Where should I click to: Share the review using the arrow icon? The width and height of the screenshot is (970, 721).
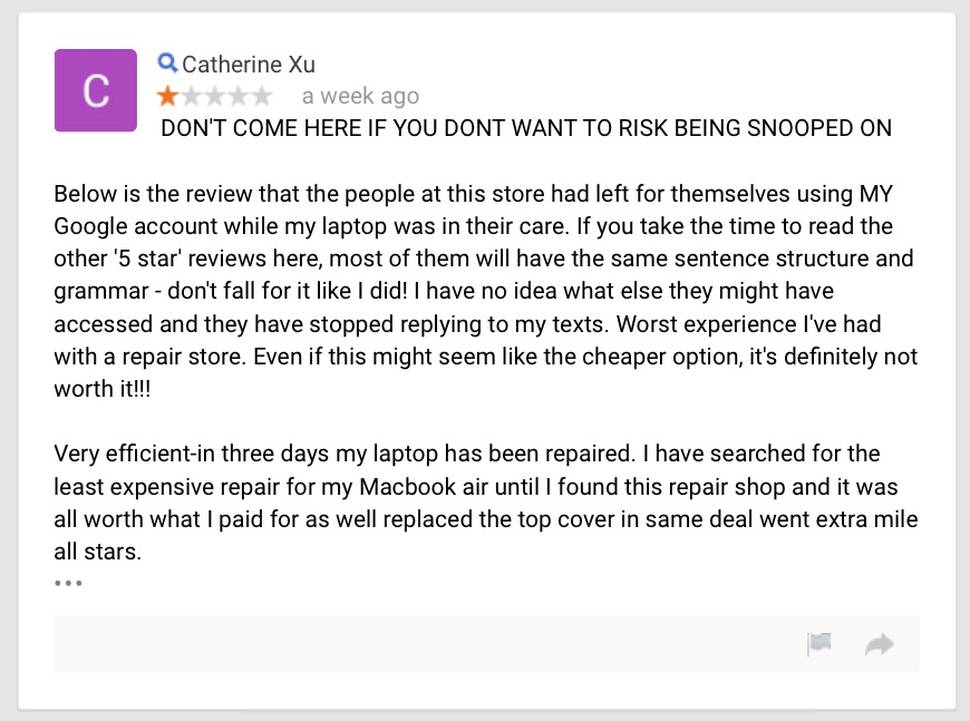pos(879,644)
